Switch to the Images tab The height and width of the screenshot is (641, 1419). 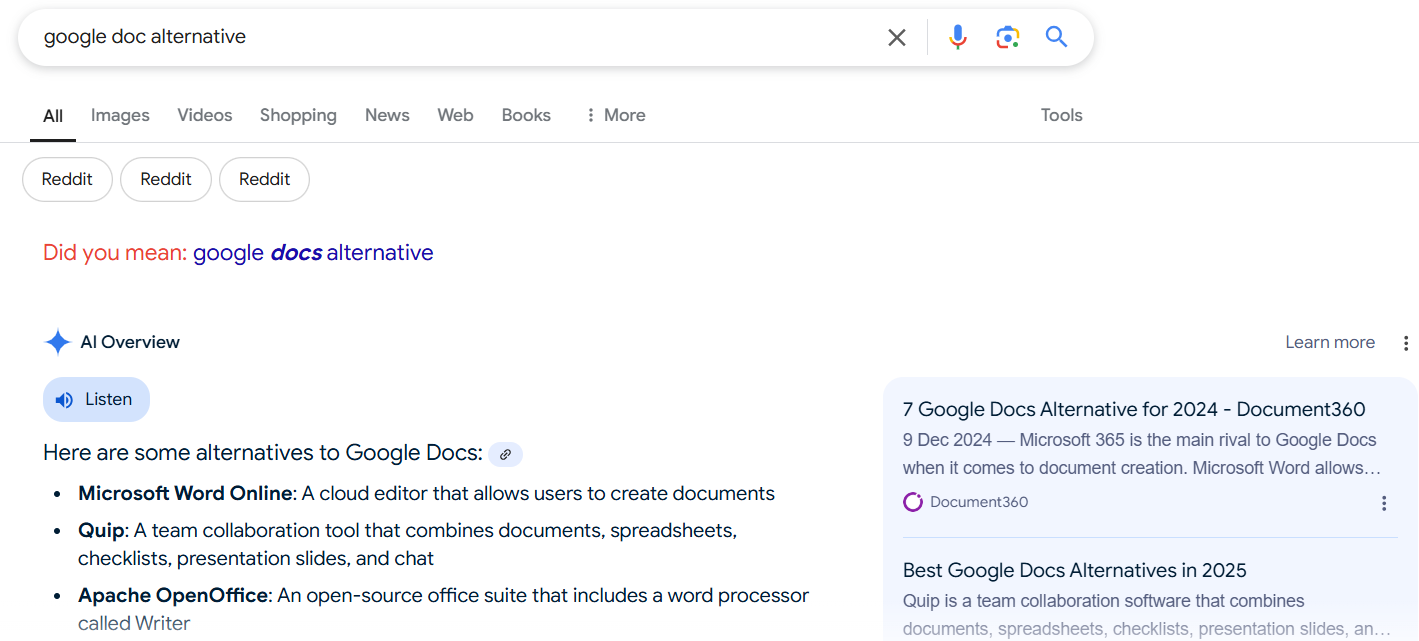[120, 115]
